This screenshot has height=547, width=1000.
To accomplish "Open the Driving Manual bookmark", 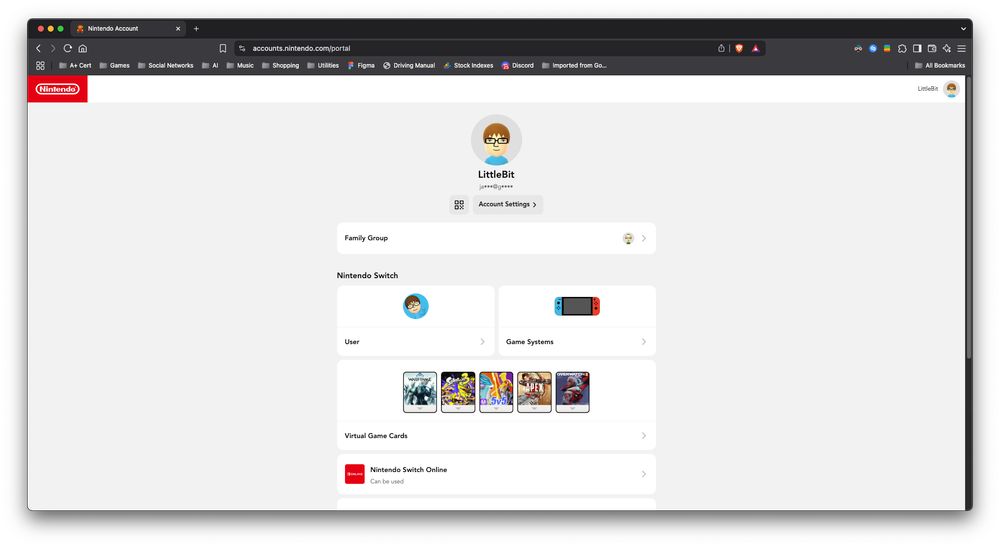I will [x=409, y=66].
